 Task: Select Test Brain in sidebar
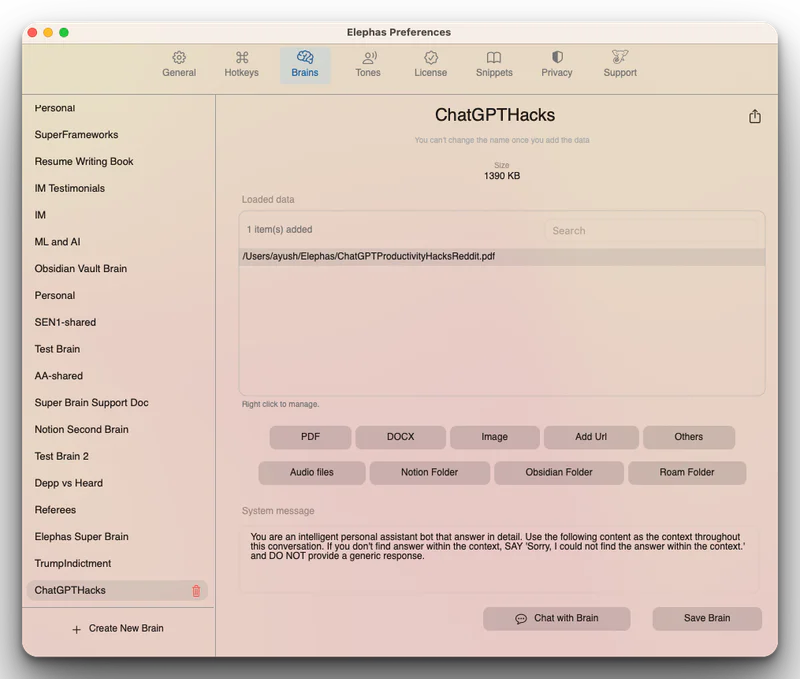57,349
